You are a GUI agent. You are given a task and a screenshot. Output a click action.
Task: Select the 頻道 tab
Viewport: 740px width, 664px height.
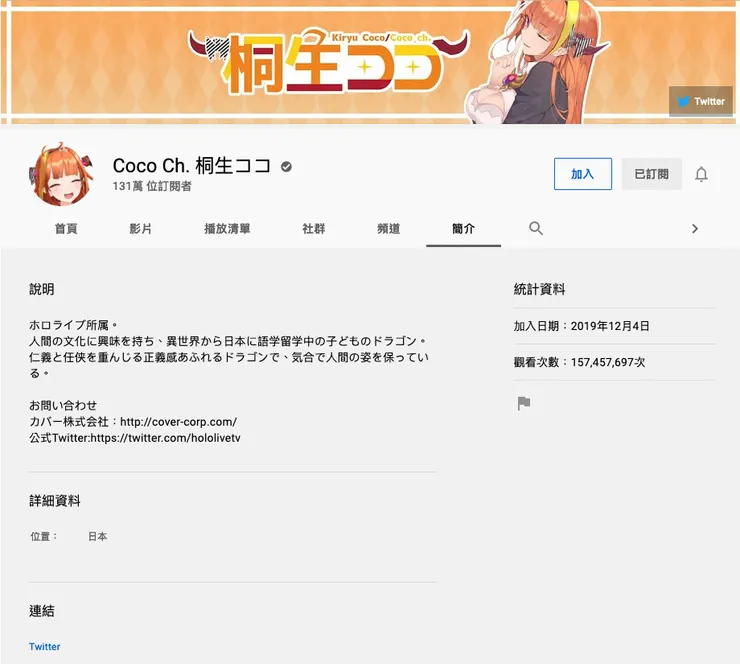[x=388, y=229]
